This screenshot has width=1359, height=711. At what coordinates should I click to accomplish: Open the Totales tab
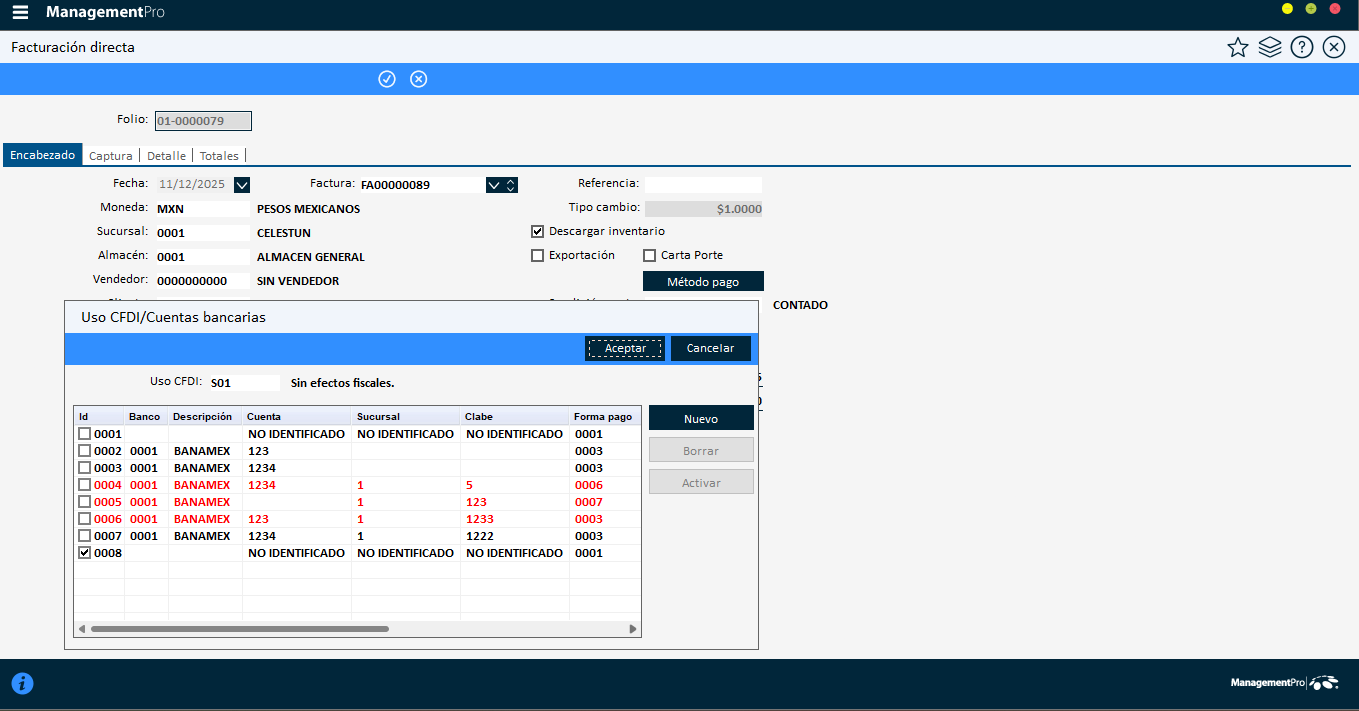(219, 156)
